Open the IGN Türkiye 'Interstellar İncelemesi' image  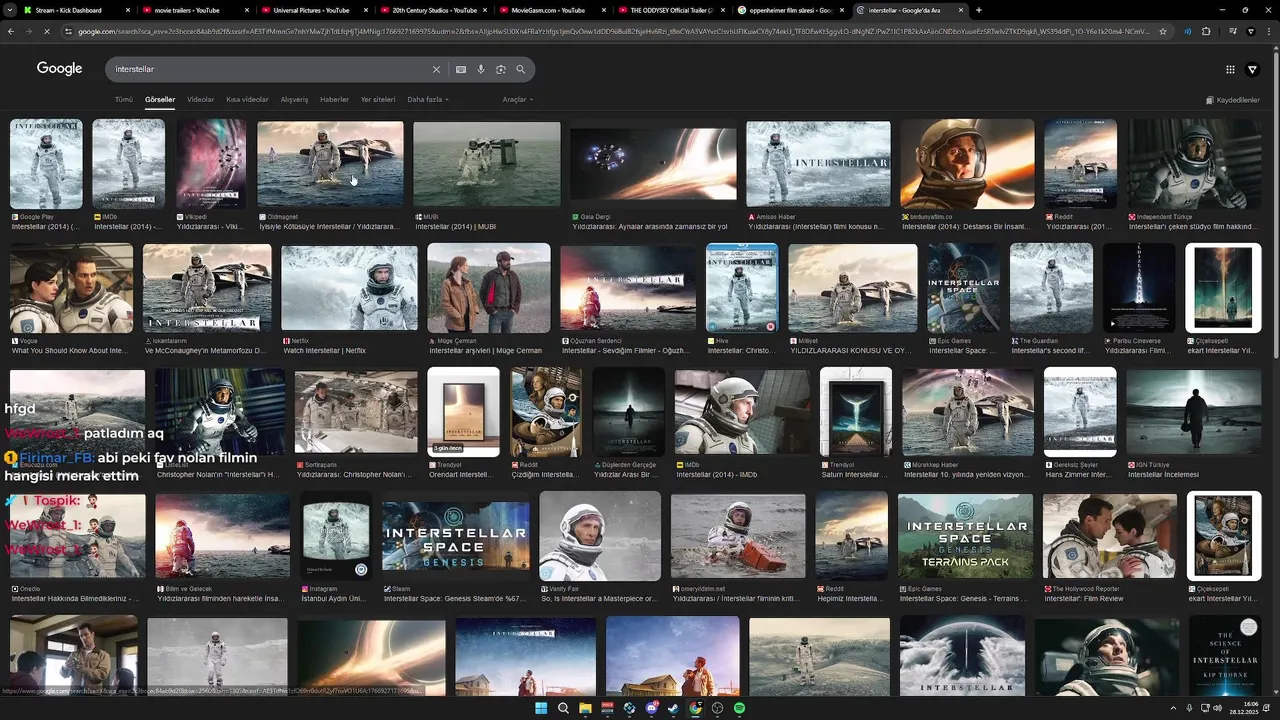(x=1193, y=412)
